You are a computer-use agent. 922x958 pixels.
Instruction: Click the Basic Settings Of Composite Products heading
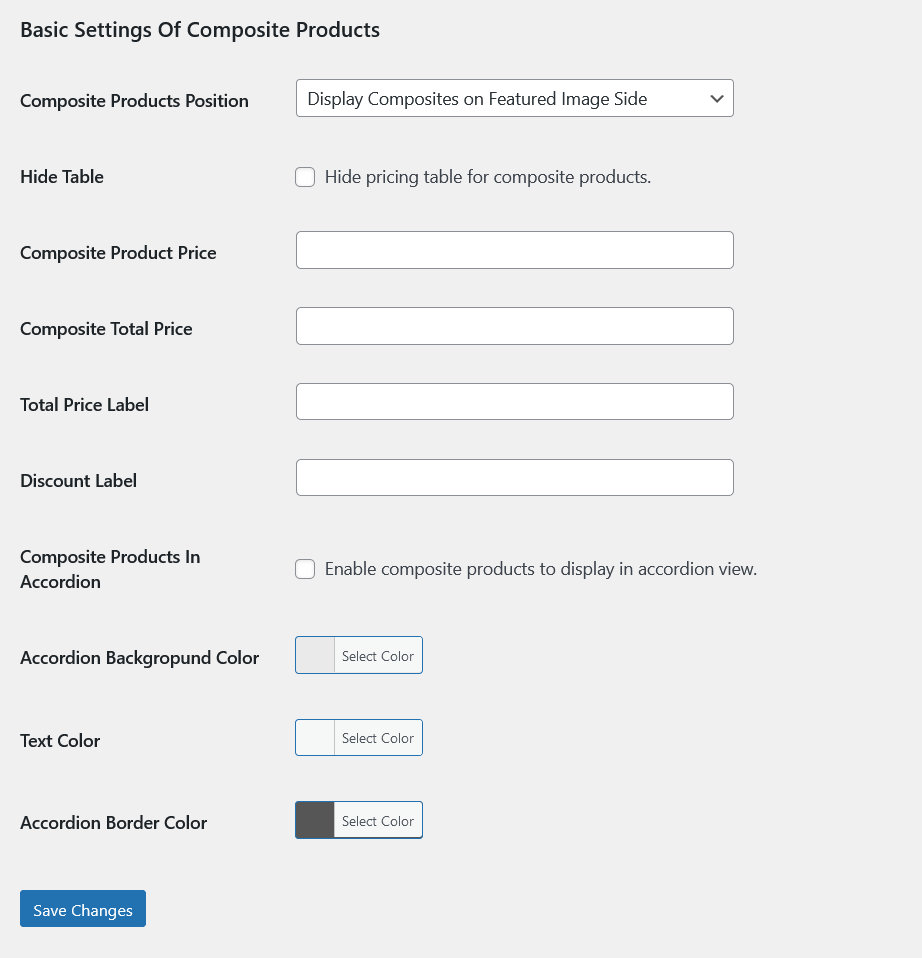click(200, 30)
